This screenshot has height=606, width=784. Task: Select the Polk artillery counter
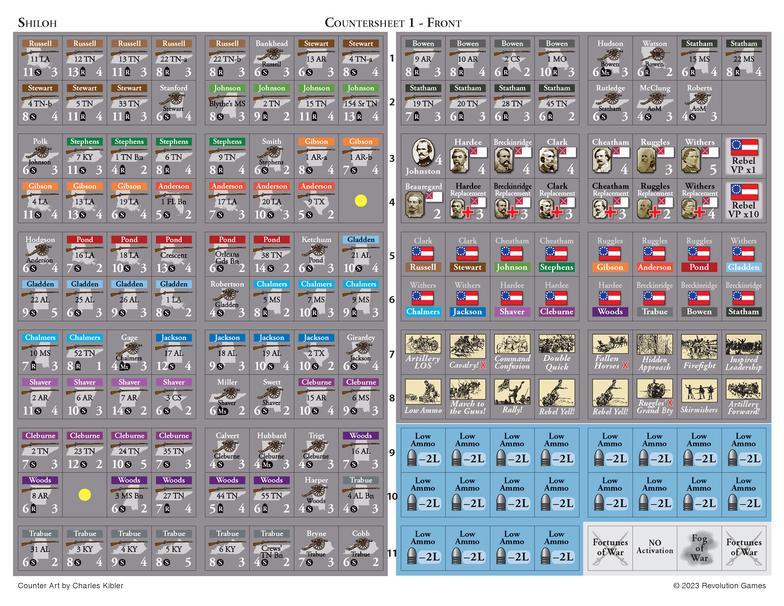40,156
